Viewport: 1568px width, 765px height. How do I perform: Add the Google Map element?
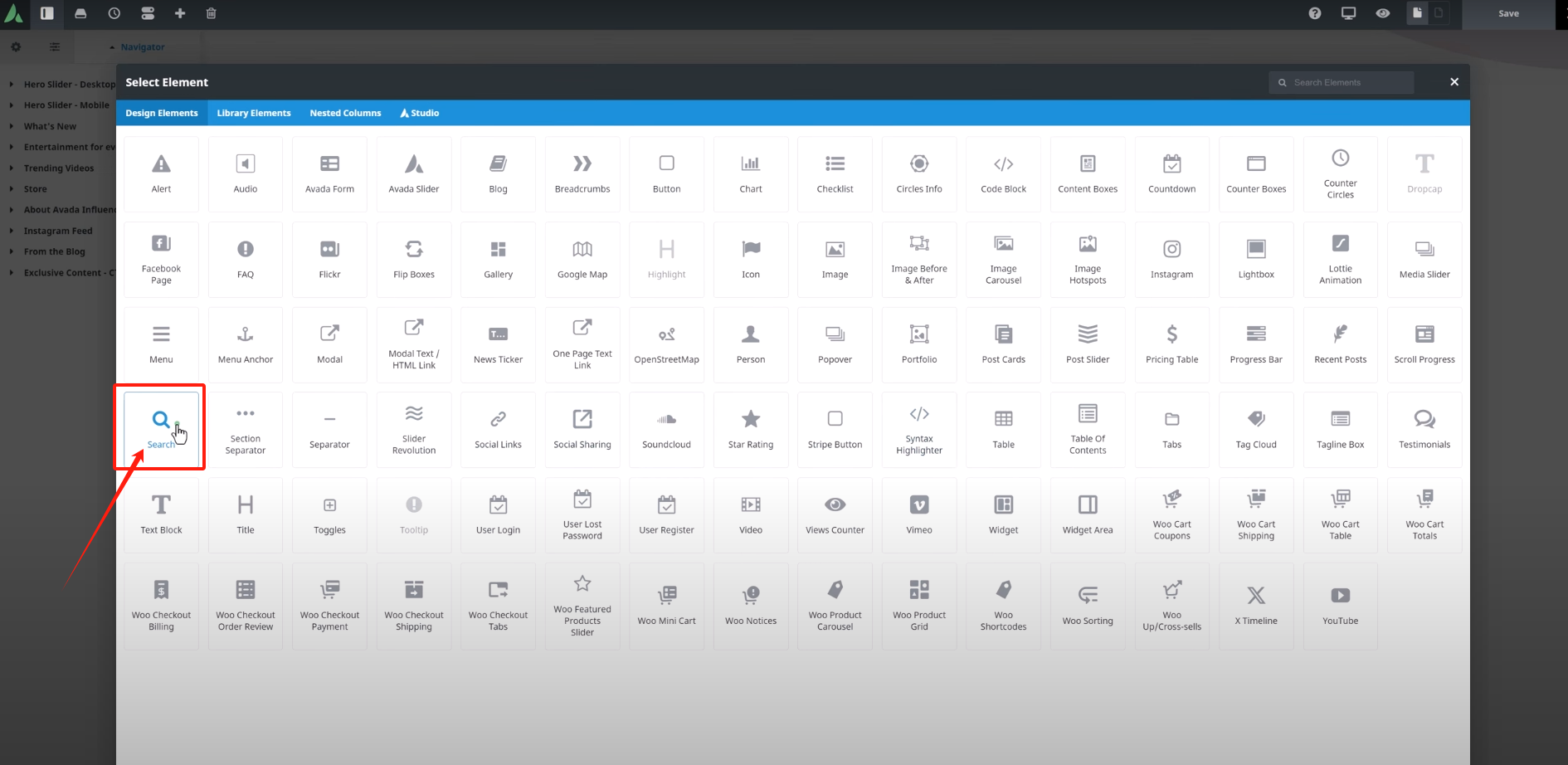coord(582,259)
